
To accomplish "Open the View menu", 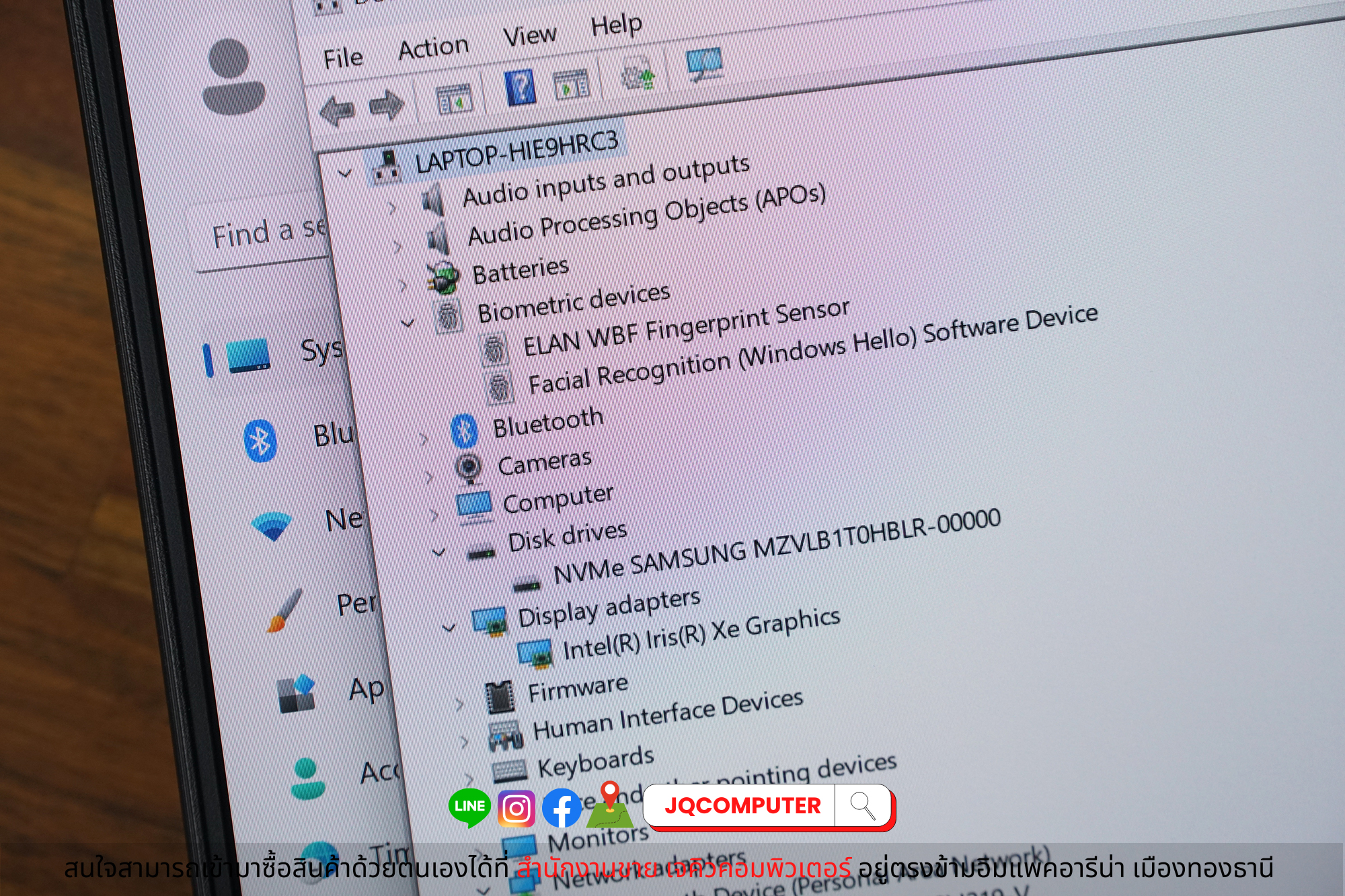I will click(x=530, y=36).
